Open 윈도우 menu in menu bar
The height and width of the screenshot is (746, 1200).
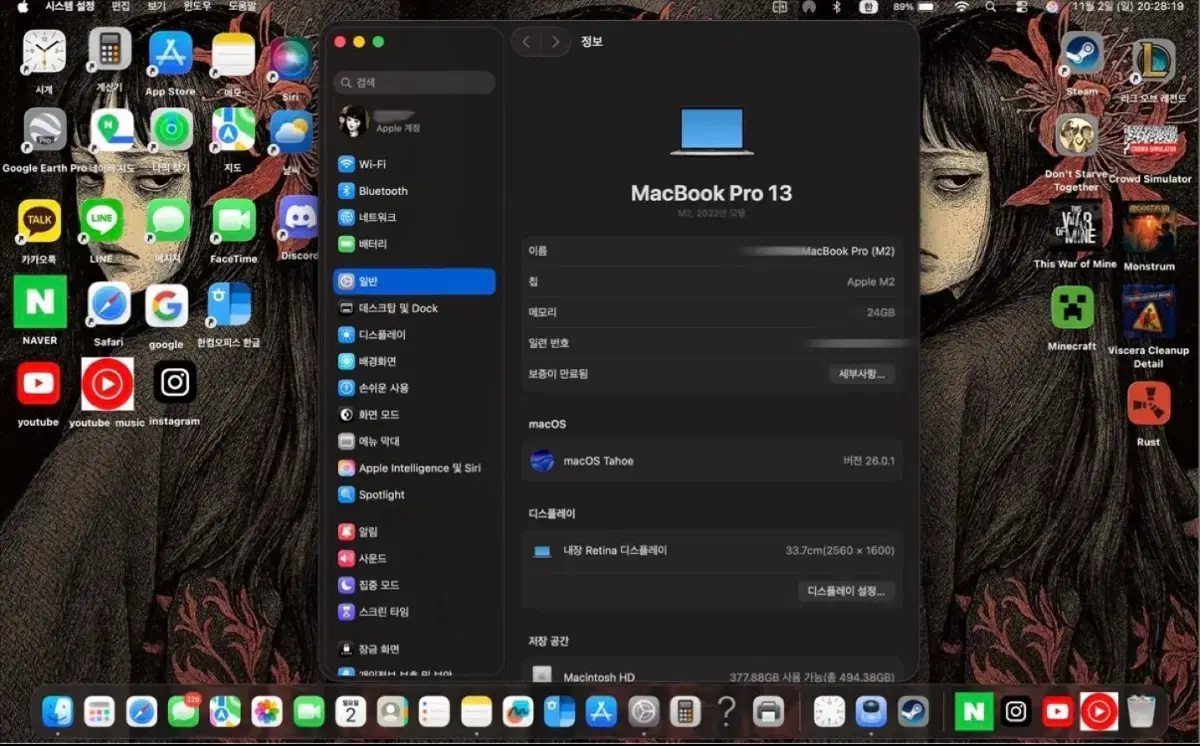click(x=197, y=6)
